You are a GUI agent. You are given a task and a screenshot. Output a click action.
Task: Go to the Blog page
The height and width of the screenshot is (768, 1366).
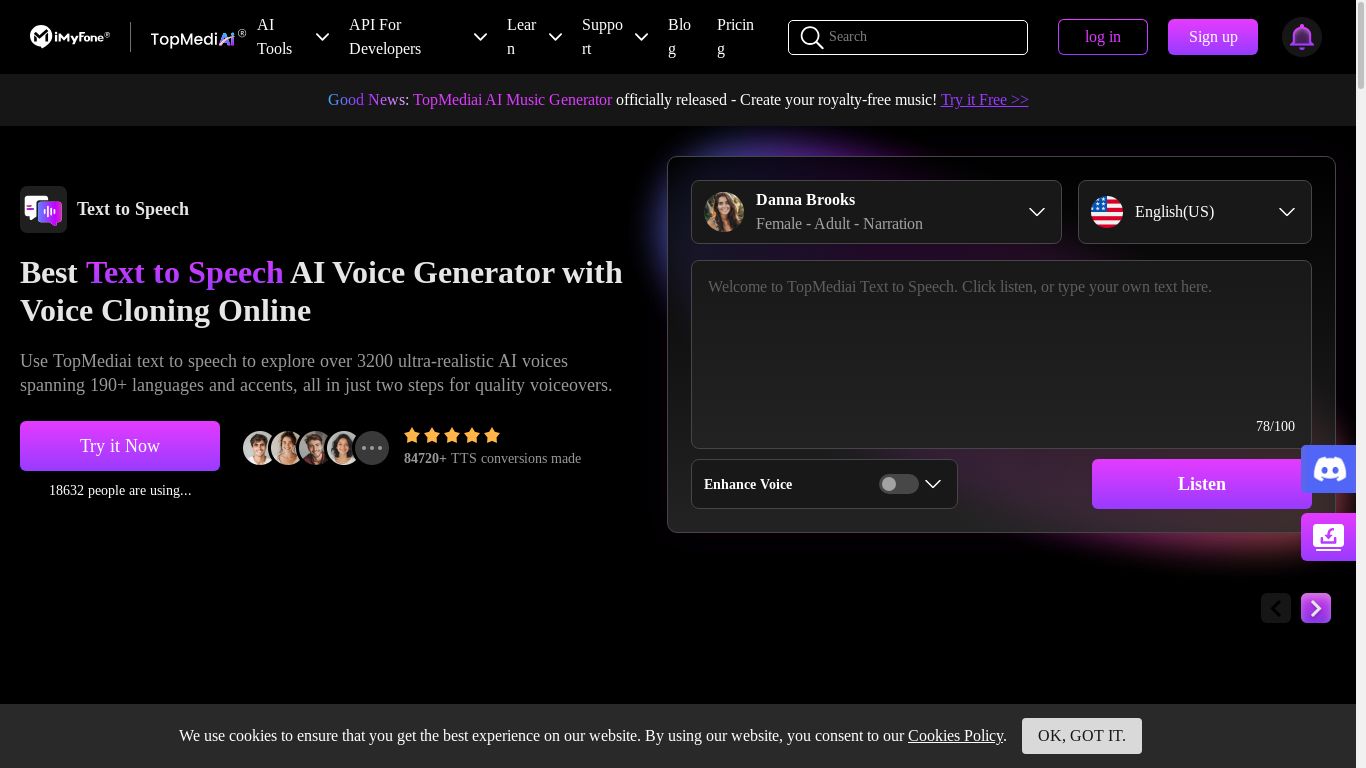pyautogui.click(x=679, y=37)
